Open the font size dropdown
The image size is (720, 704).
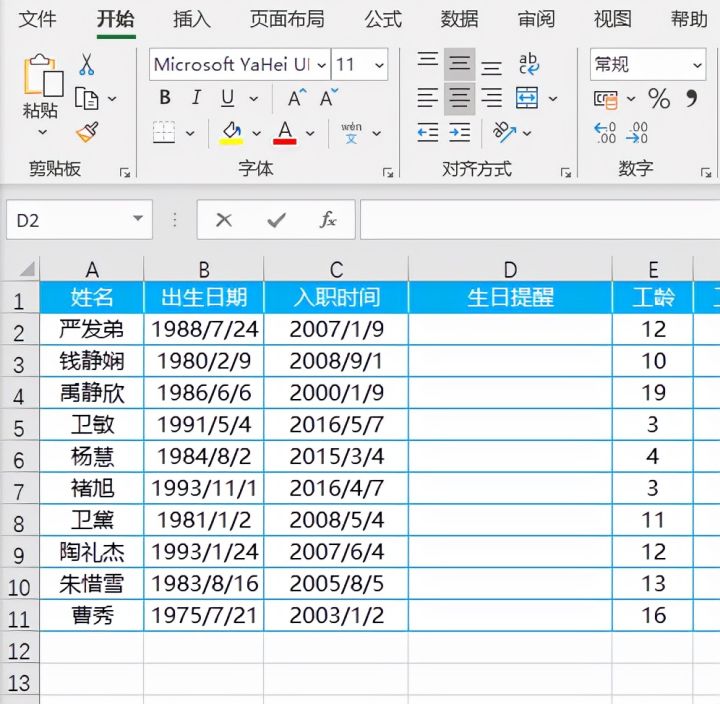point(379,65)
